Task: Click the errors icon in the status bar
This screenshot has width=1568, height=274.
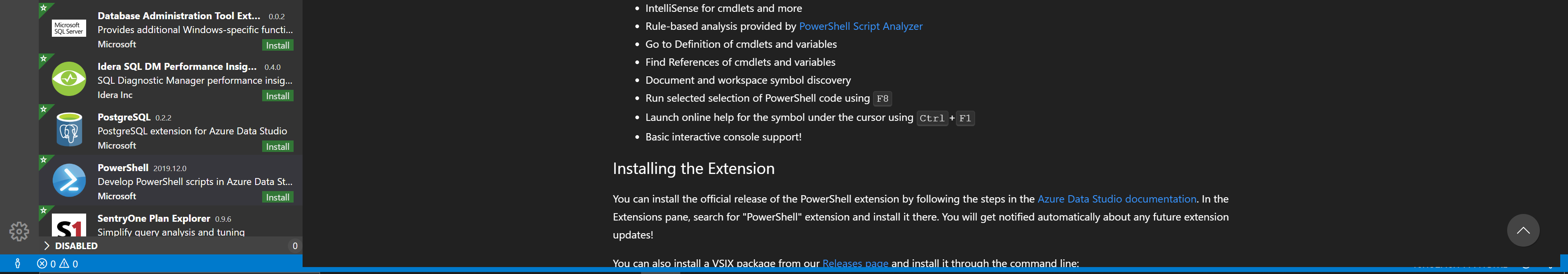Action: [x=41, y=264]
